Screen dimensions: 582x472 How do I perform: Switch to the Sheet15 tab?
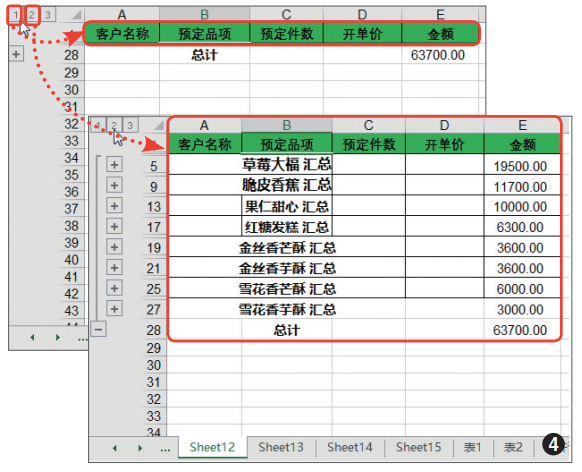click(418, 447)
